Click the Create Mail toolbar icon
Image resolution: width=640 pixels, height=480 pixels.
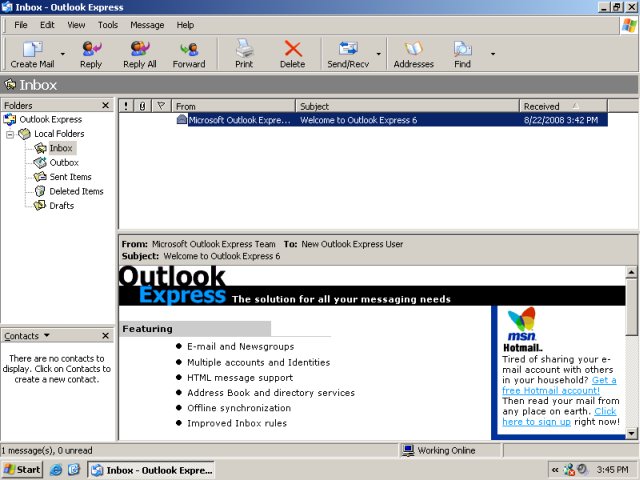pyautogui.click(x=32, y=54)
